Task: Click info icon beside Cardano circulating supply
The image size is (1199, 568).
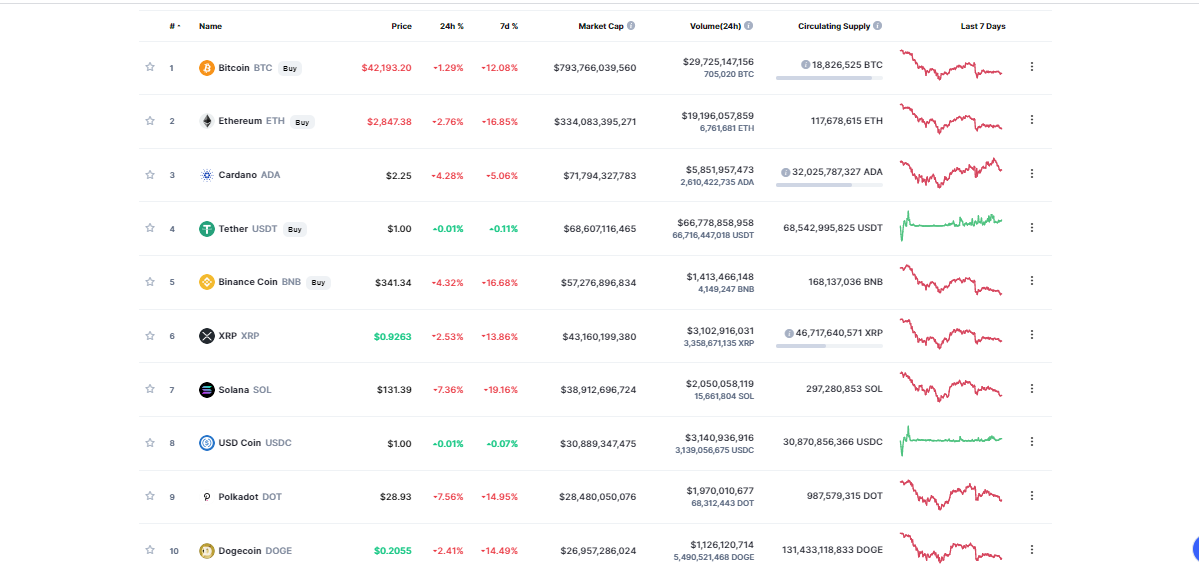Action: (785, 172)
